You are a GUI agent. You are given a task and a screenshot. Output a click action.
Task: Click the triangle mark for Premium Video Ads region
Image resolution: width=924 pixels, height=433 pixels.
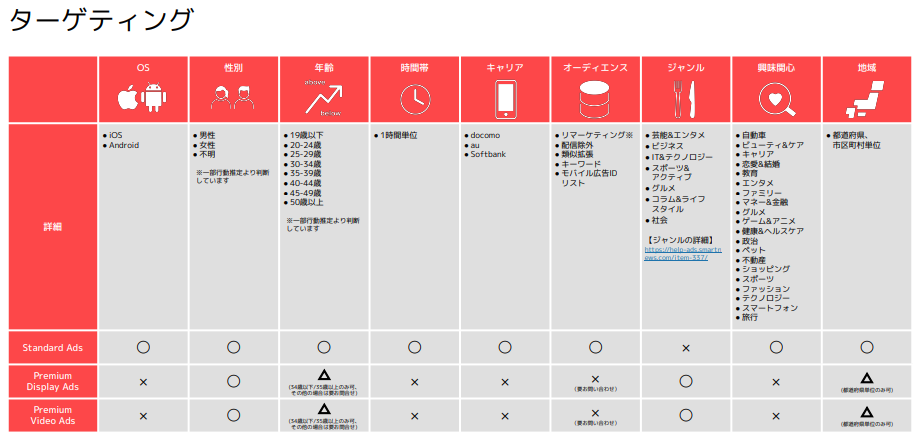point(866,410)
